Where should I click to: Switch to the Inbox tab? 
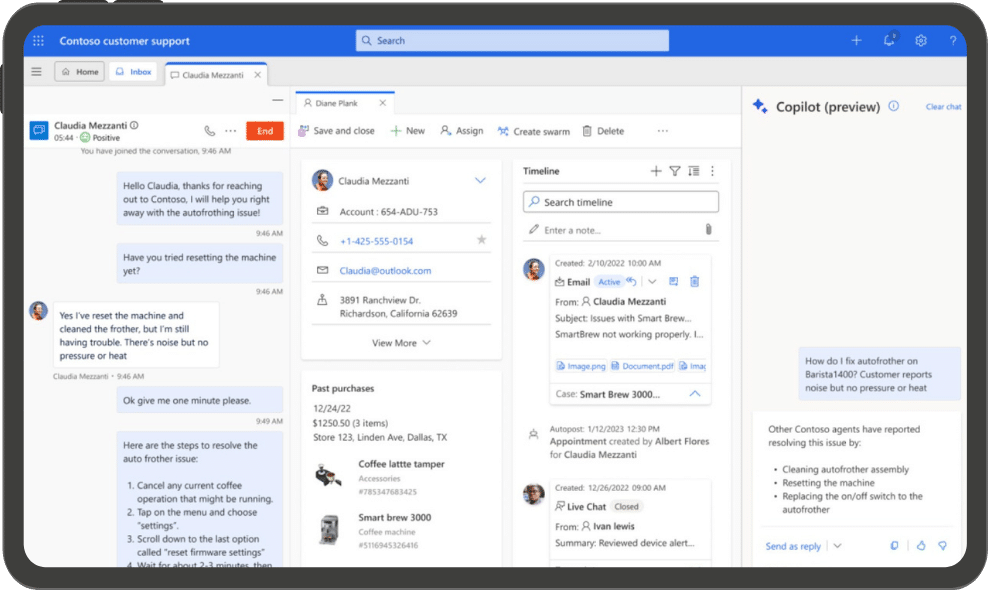pos(133,72)
